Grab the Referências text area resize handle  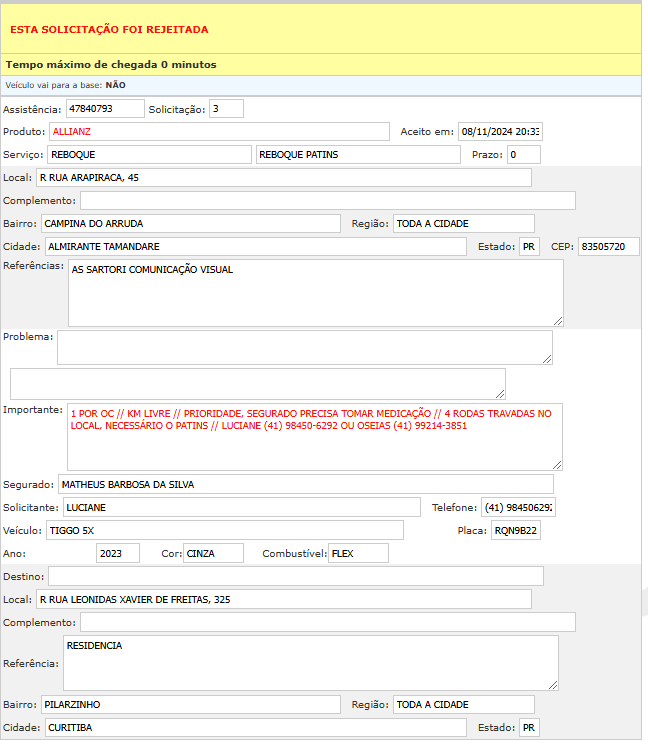coord(557,320)
